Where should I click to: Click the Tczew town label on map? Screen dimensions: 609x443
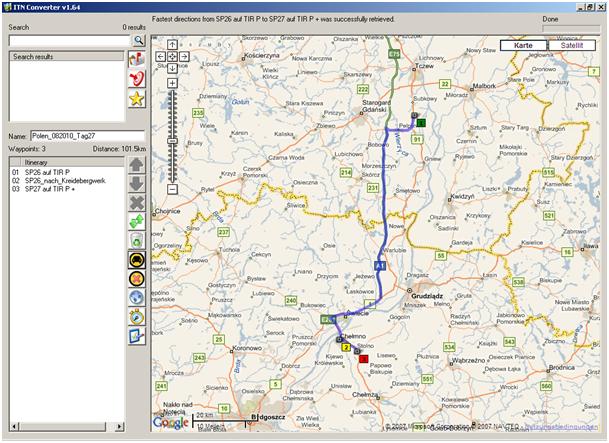[x=424, y=66]
